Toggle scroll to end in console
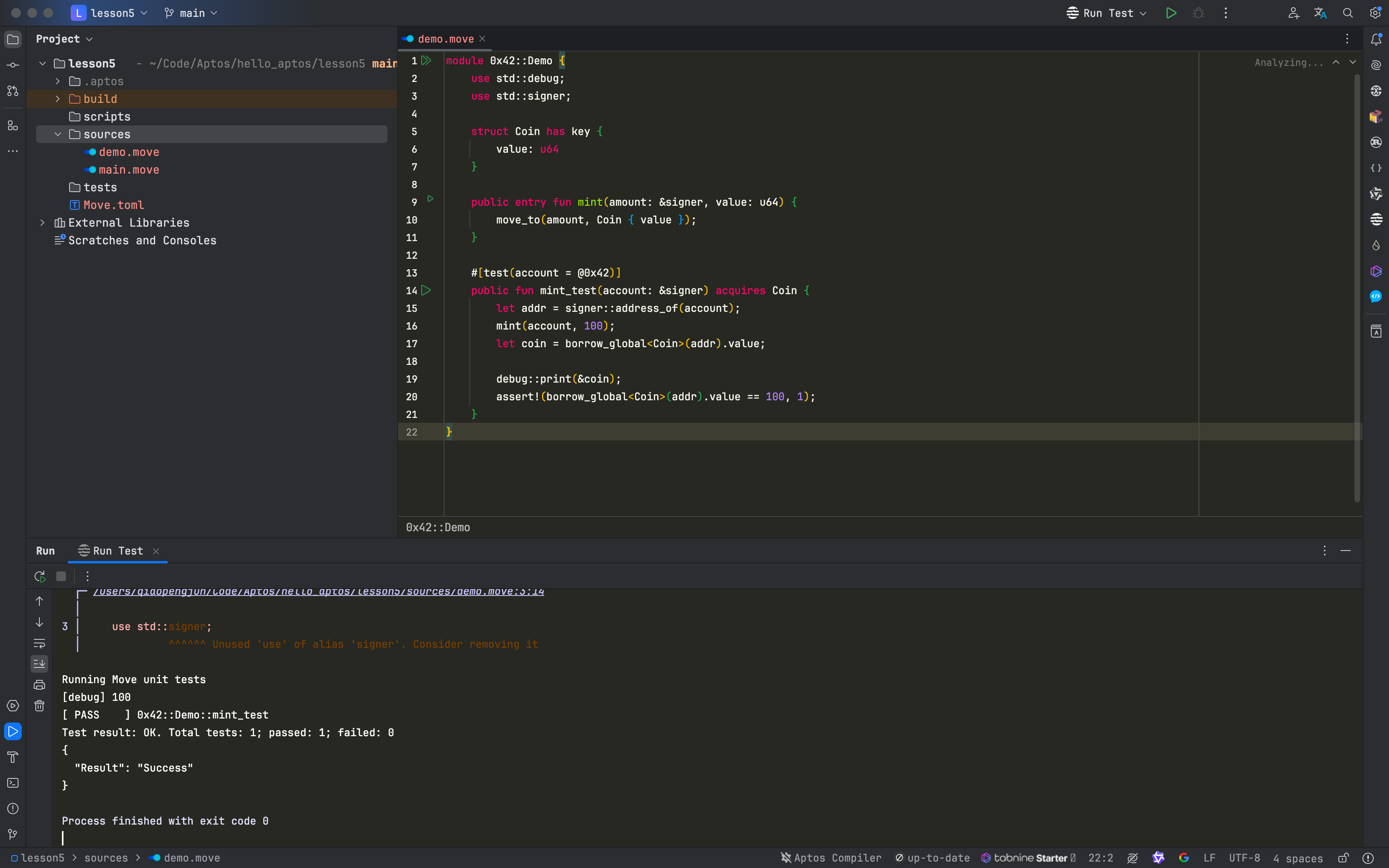 (39, 663)
